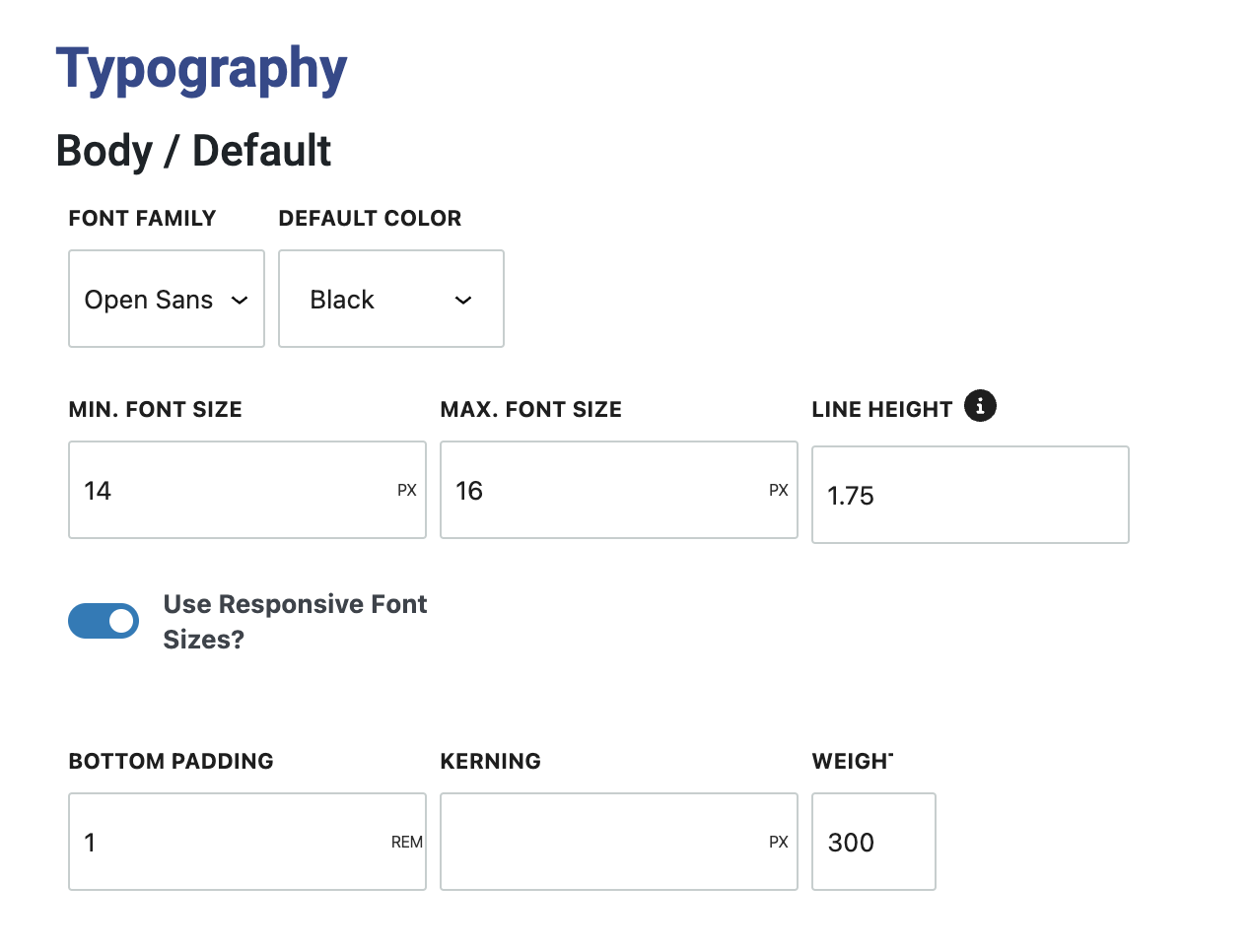Click into the Min. Font Size field

click(232, 490)
